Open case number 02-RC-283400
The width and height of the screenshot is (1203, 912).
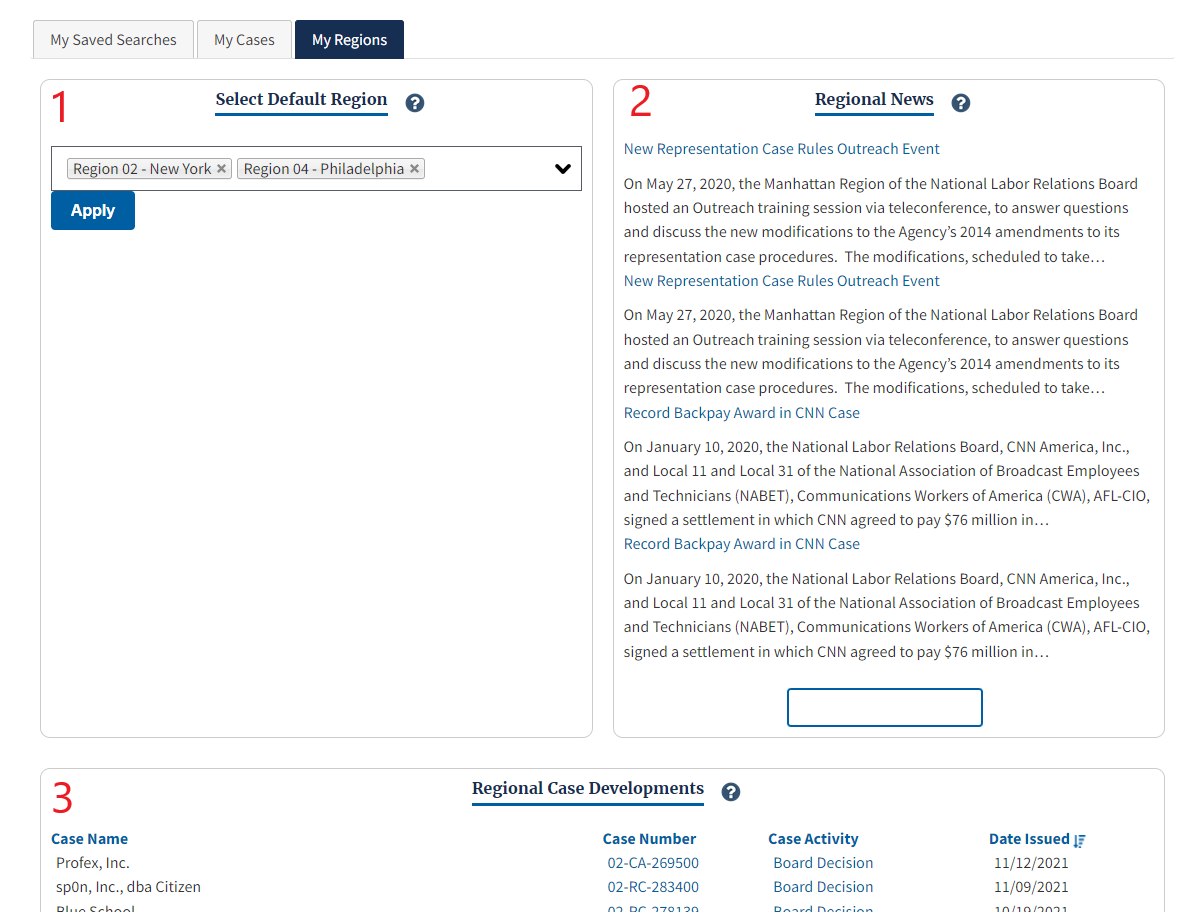[x=653, y=887]
